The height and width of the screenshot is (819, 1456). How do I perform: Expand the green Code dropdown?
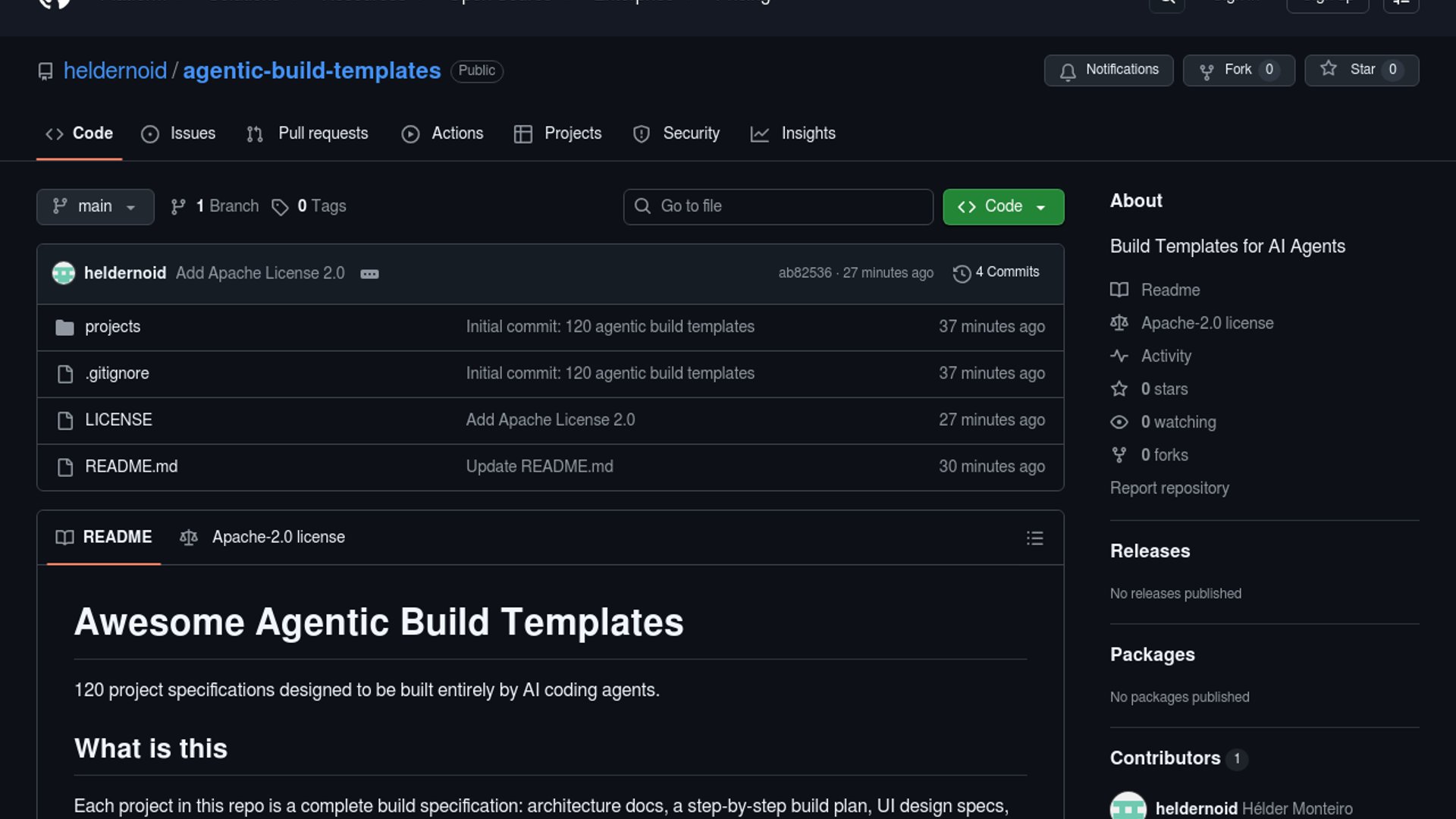pyautogui.click(x=1003, y=207)
